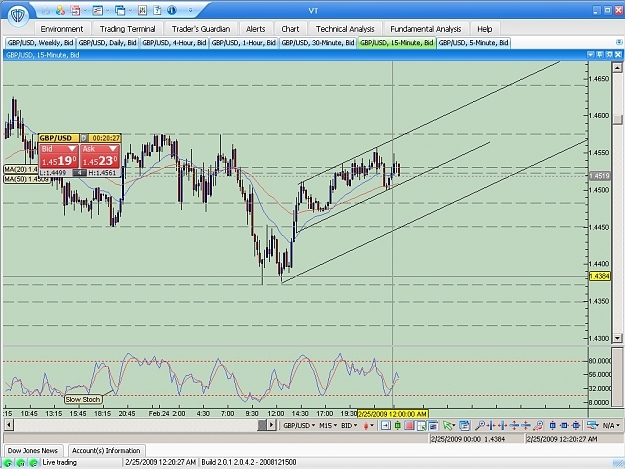This screenshot has height=469, width=625.
Task: Switch to the GBP/USD 4-Hour chart tab
Action: click(174, 43)
